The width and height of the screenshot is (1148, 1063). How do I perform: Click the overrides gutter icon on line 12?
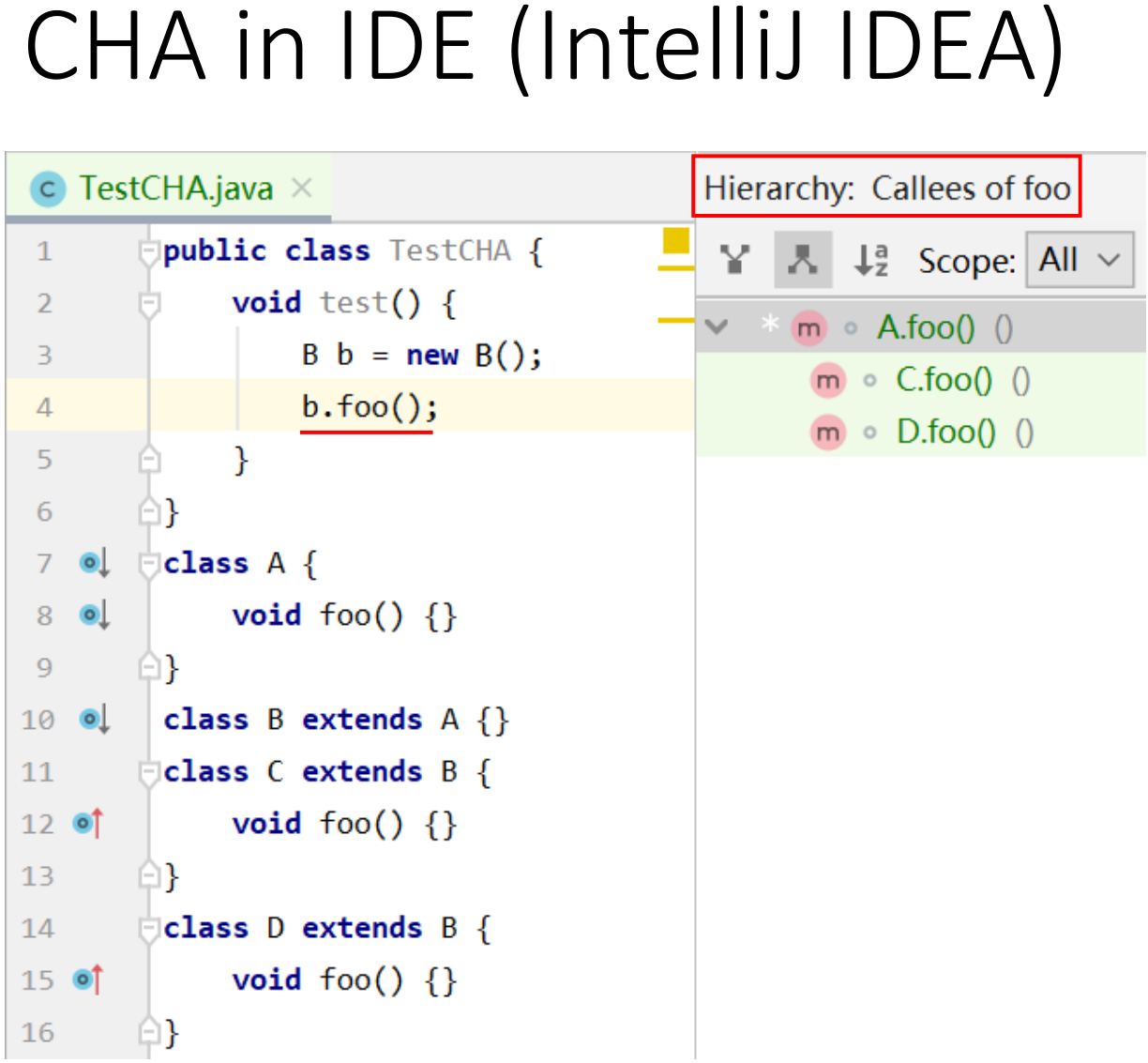(88, 824)
